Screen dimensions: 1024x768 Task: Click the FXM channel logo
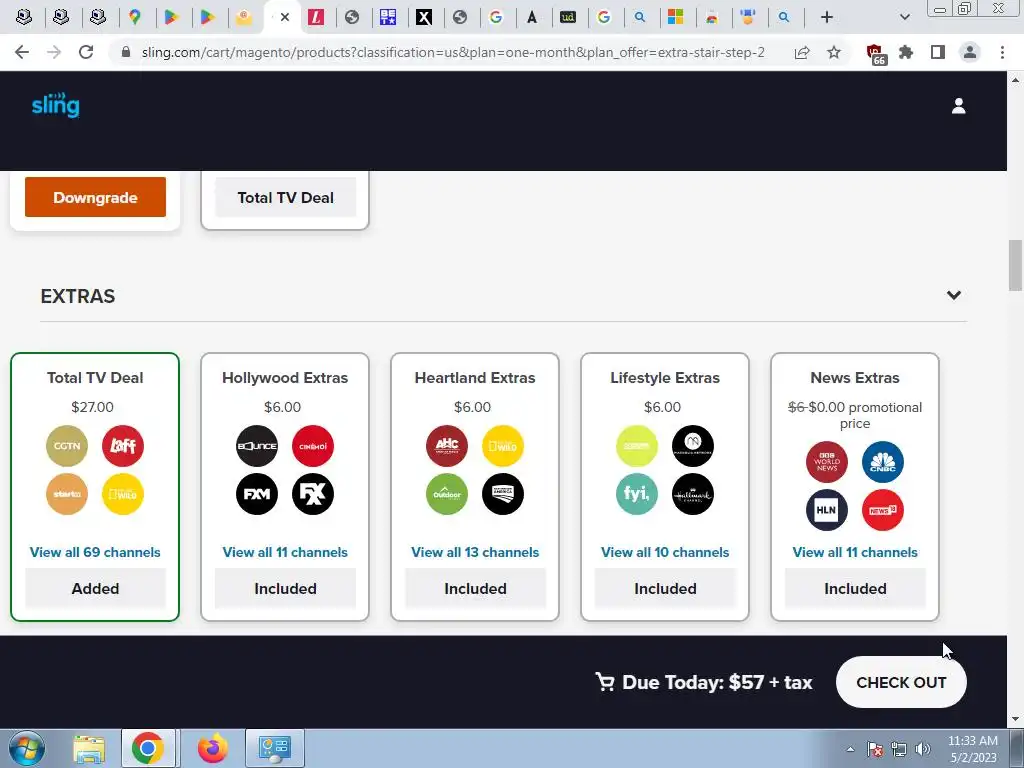coord(257,494)
